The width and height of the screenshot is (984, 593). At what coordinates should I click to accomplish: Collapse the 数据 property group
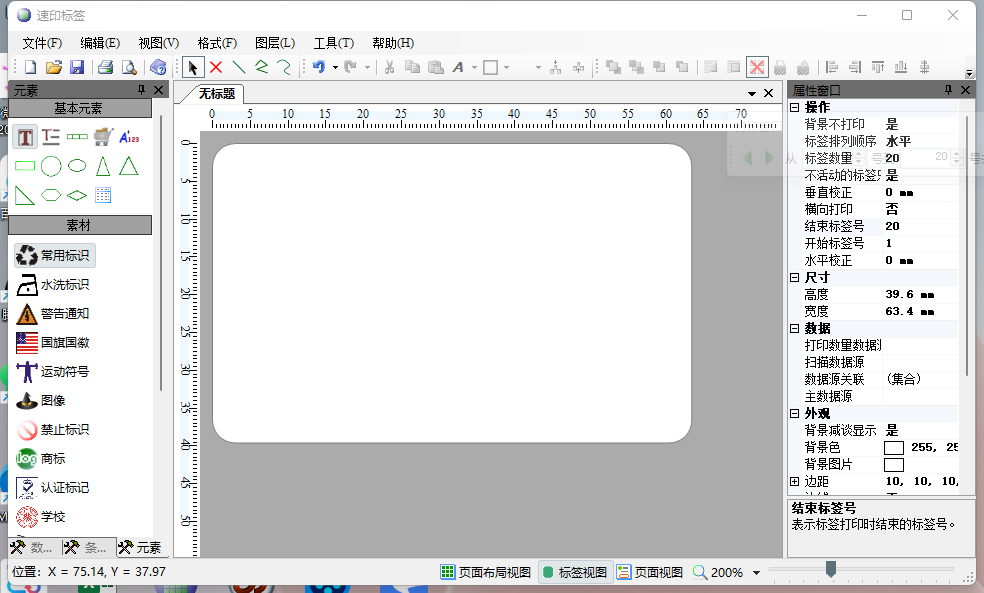[x=794, y=328]
